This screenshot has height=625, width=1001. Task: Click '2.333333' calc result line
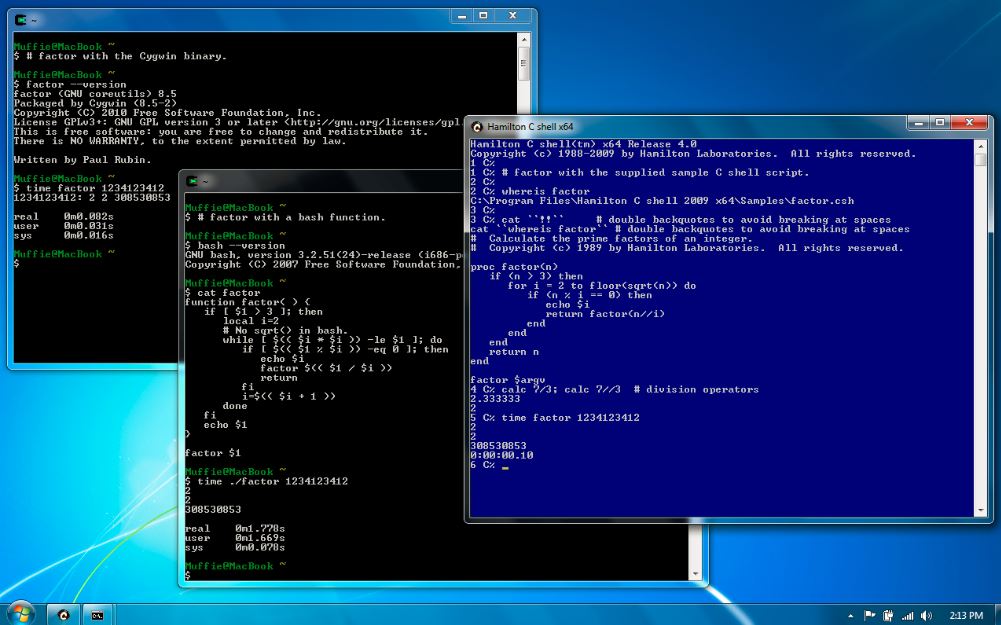pyautogui.click(x=495, y=399)
